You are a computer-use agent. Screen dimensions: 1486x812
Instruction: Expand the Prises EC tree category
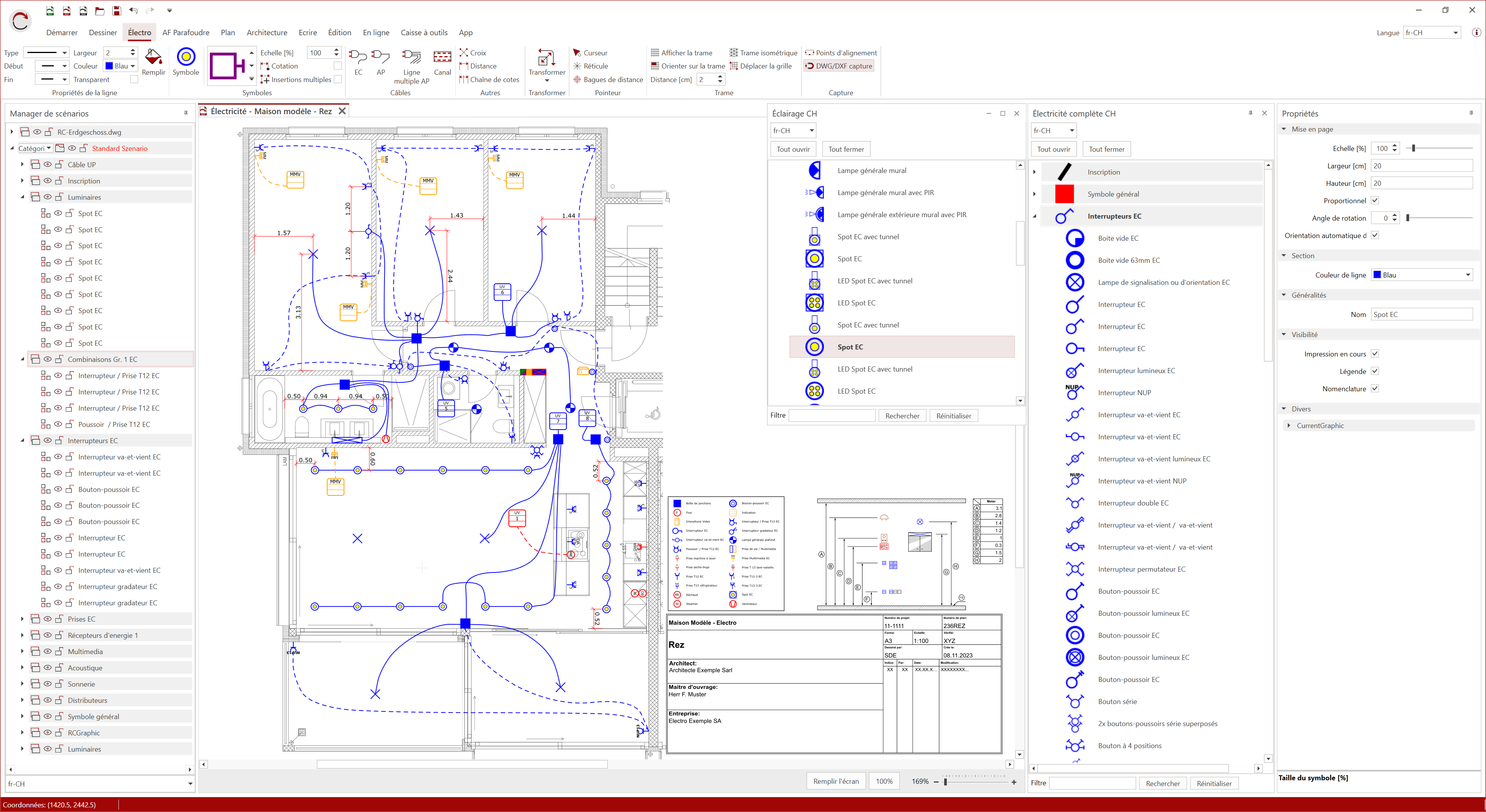[22, 619]
